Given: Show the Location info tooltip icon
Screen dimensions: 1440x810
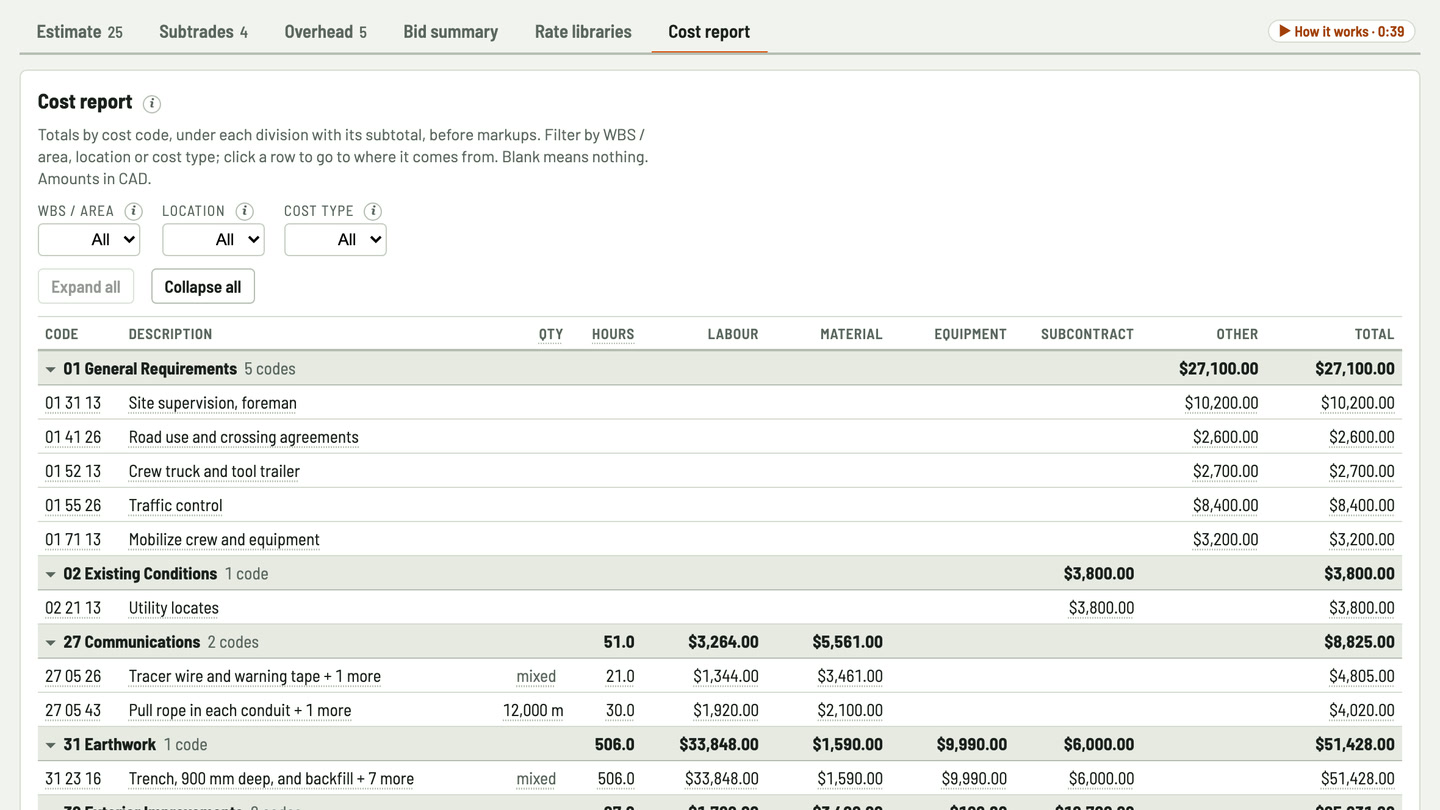Looking at the screenshot, I should coord(244,211).
